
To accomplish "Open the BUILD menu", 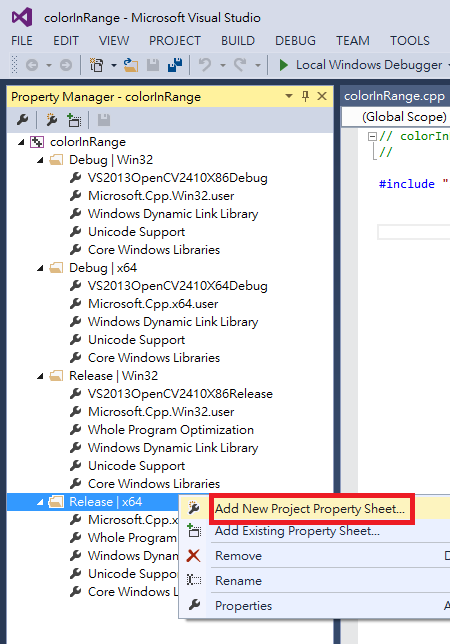I will coord(238,41).
